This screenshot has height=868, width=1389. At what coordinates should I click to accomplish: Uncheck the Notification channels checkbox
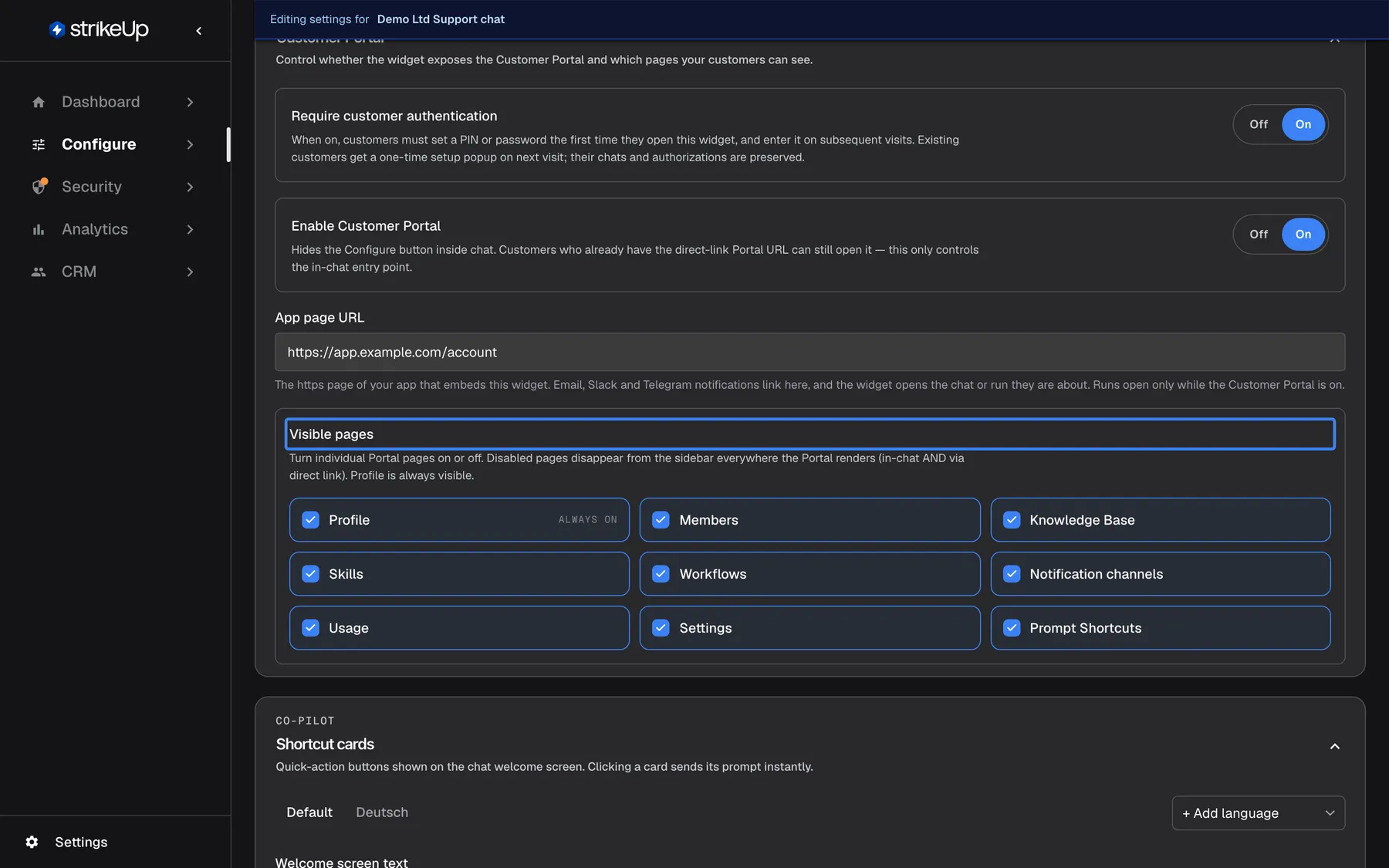pyautogui.click(x=1012, y=574)
